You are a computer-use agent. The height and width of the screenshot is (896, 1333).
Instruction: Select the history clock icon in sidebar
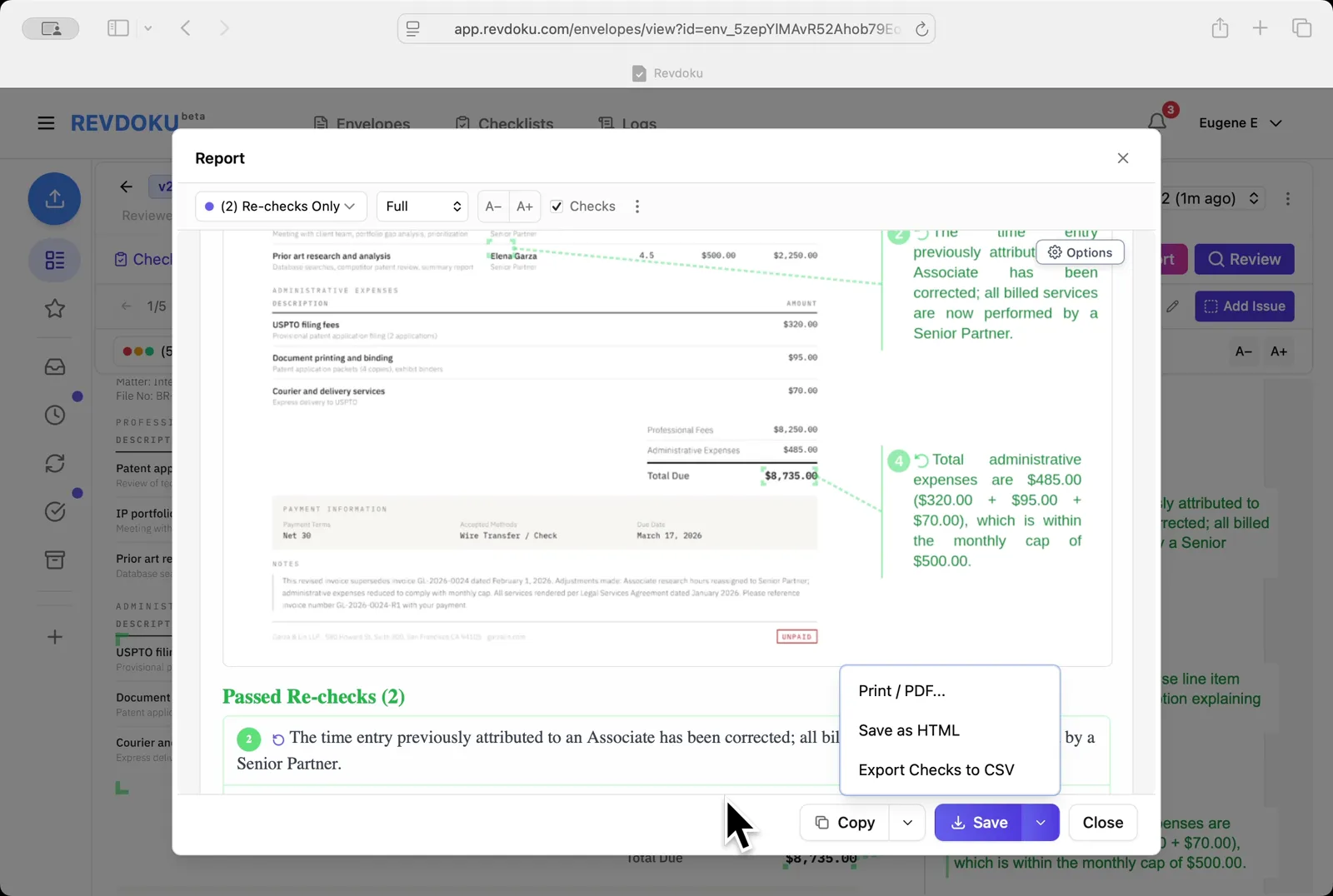tap(54, 414)
